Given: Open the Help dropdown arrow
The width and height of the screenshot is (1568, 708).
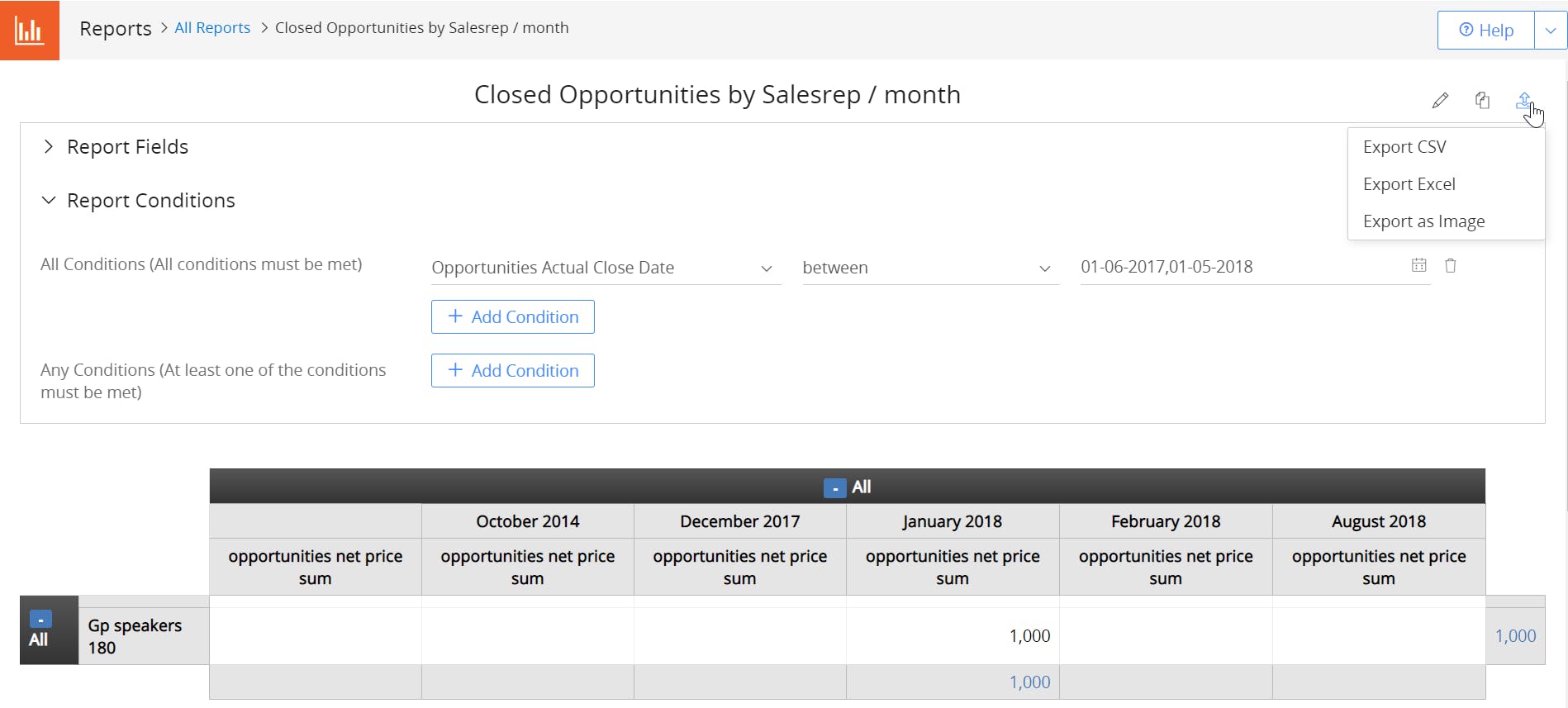Looking at the screenshot, I should click(1551, 31).
